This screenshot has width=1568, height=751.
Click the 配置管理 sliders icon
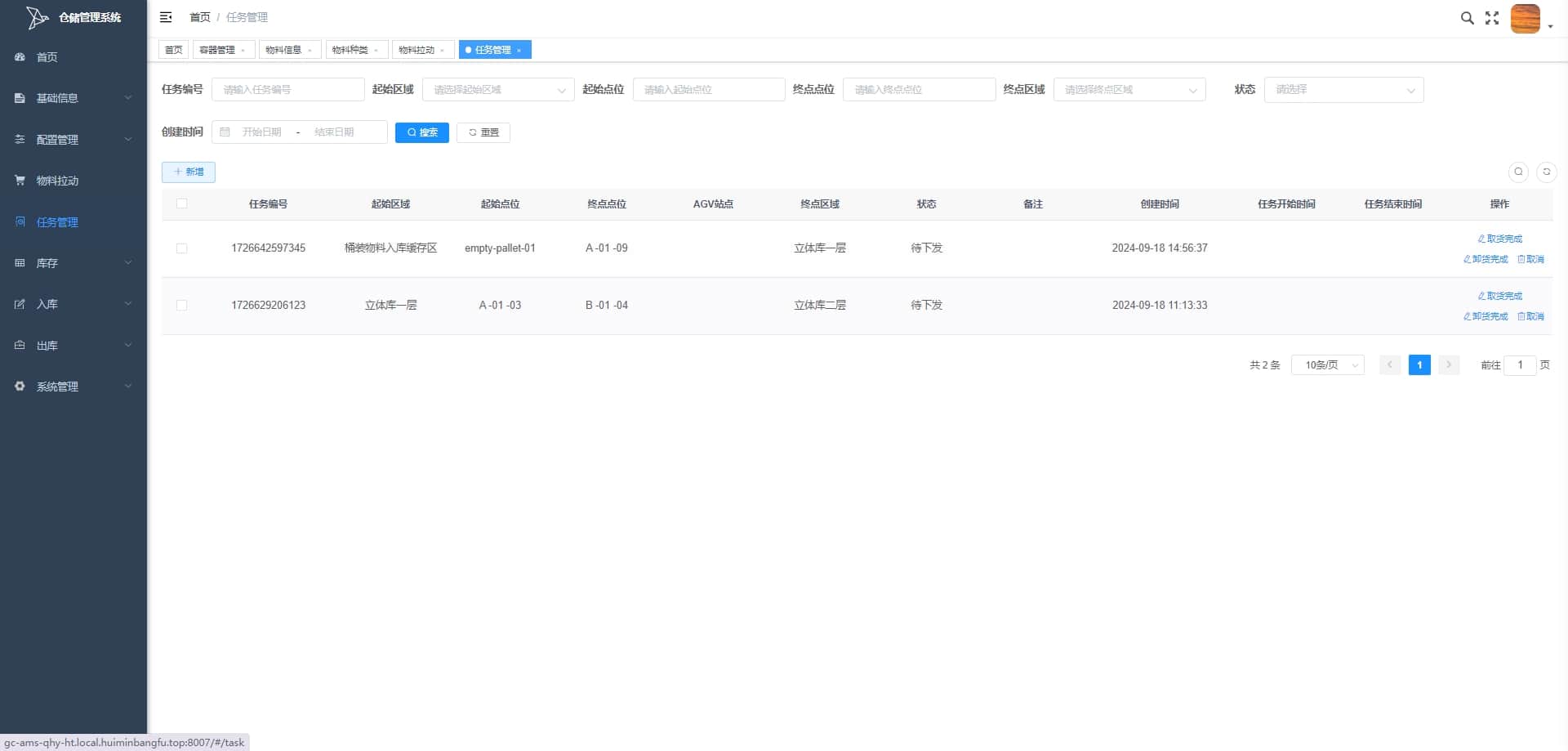point(20,140)
